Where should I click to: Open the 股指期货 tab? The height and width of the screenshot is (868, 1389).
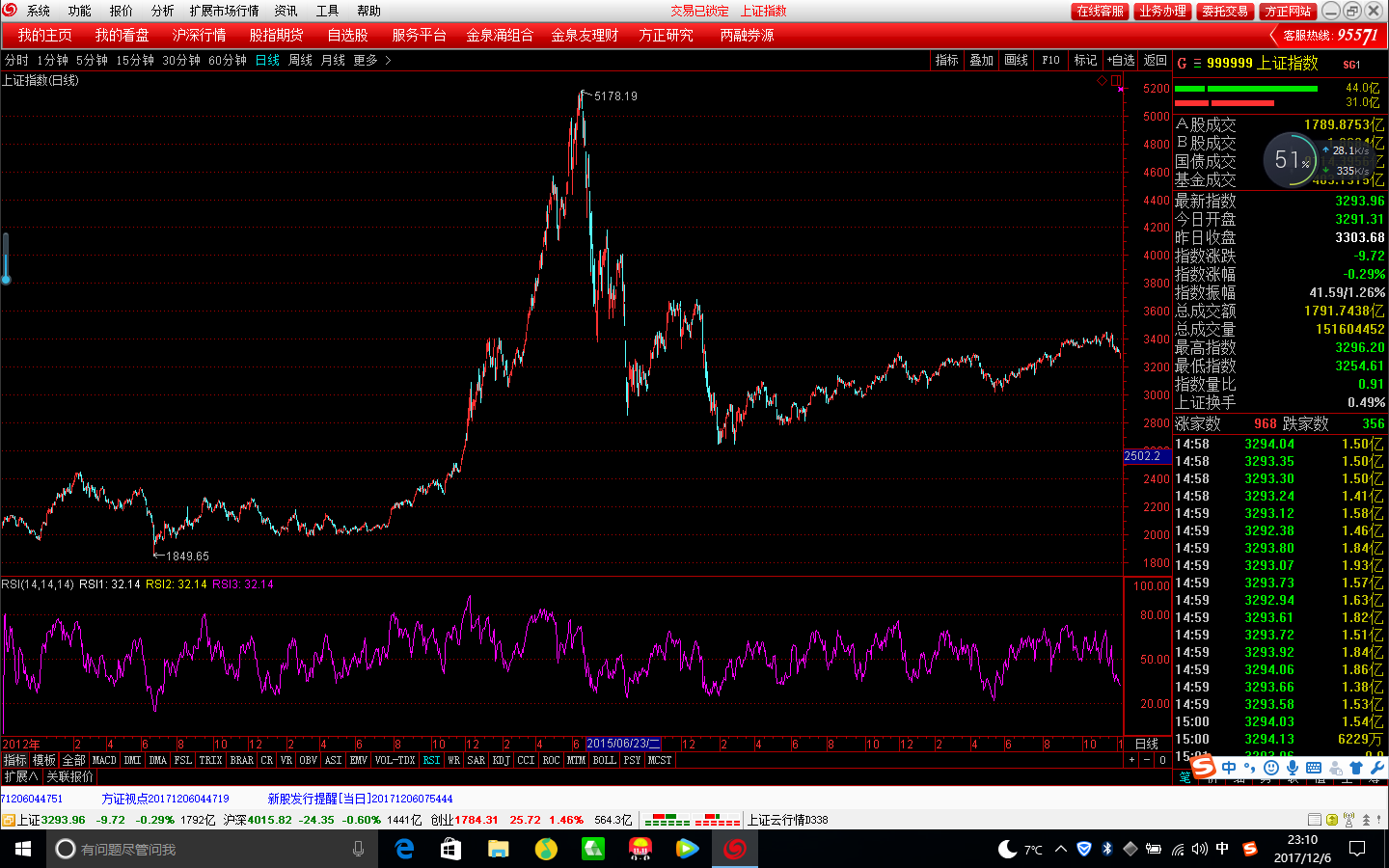(x=276, y=35)
